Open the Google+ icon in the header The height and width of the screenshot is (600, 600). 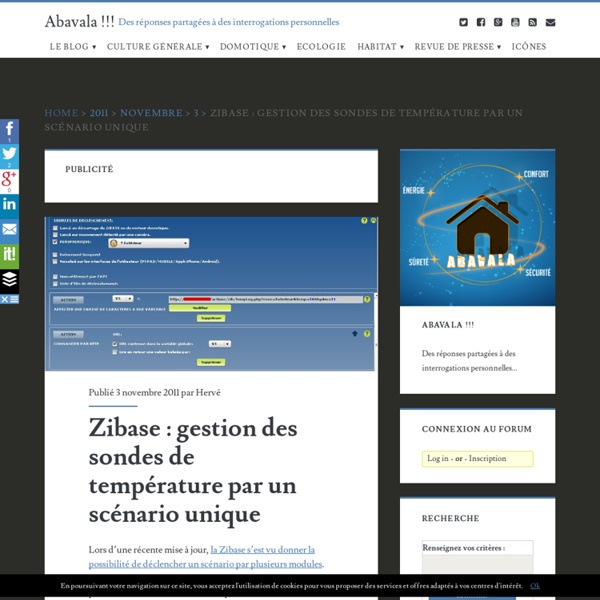pos(498,22)
